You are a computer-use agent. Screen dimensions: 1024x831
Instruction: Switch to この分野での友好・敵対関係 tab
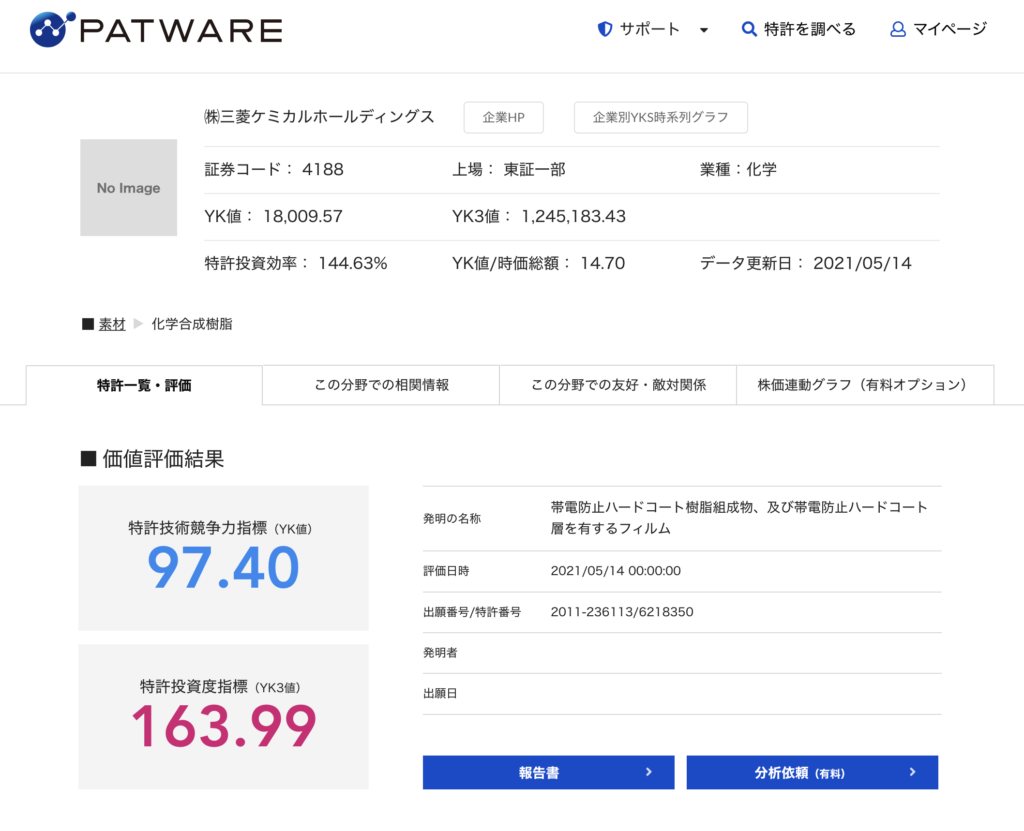point(618,385)
